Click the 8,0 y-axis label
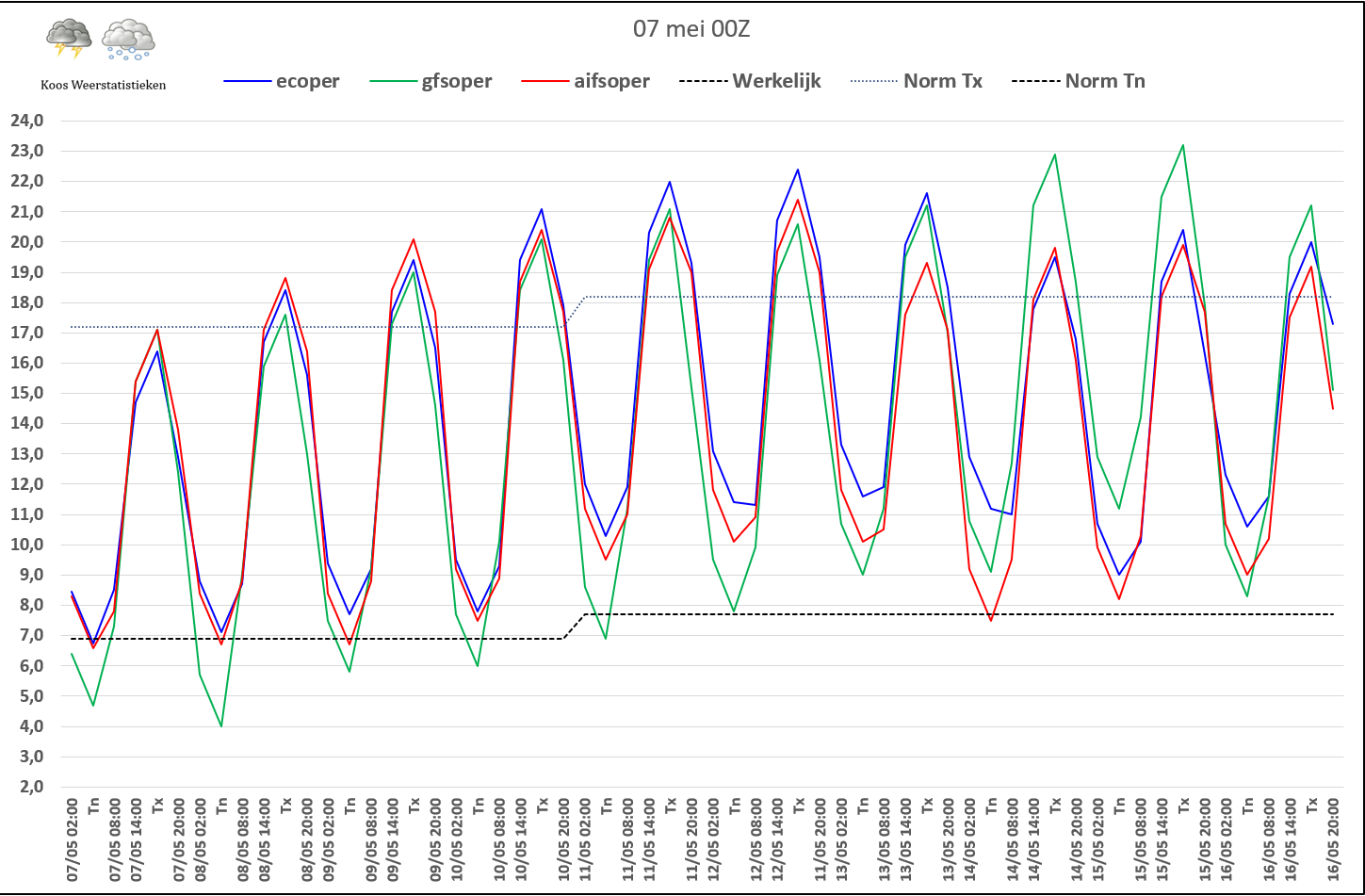 pos(30,605)
